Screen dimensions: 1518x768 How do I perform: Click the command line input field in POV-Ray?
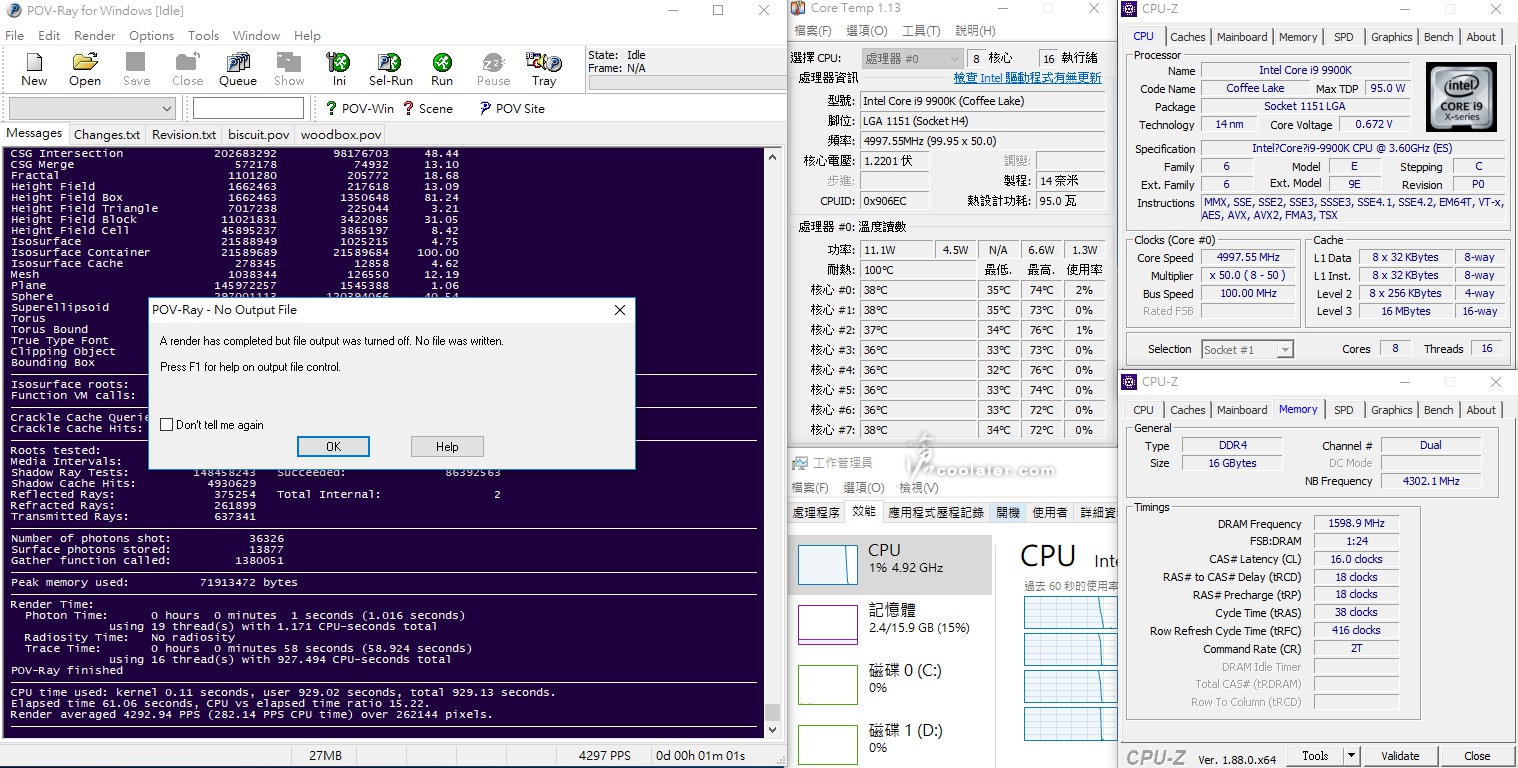[248, 108]
